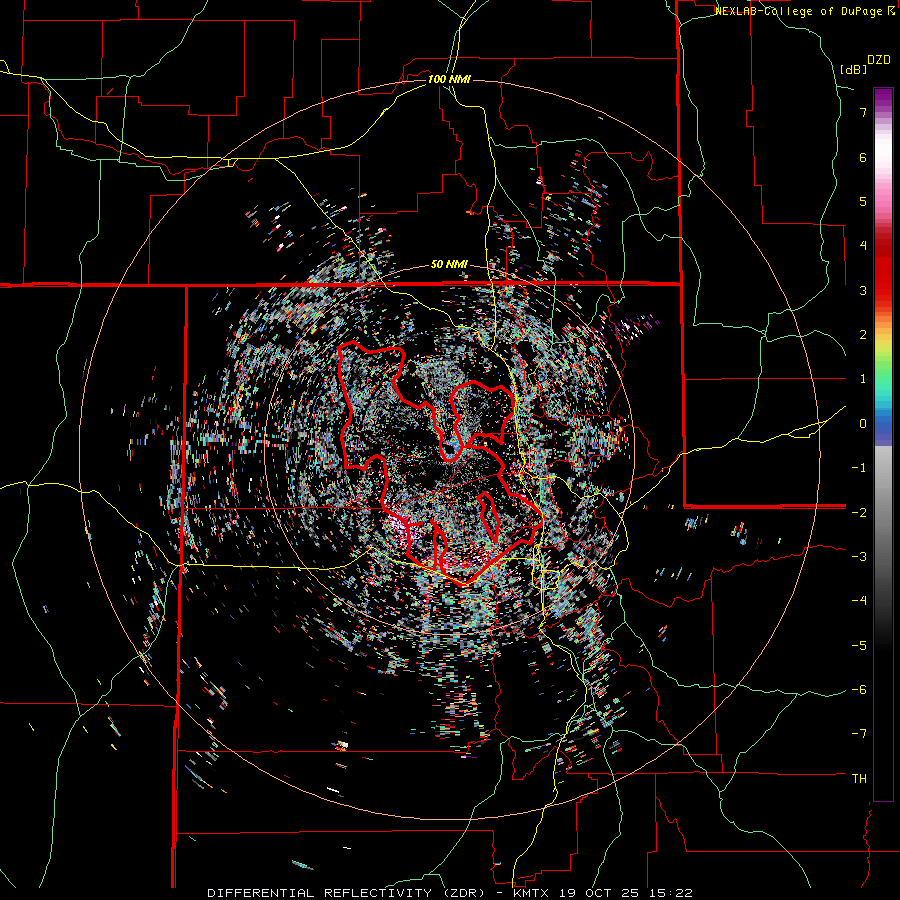The height and width of the screenshot is (900, 900).
Task: Click the -5 value on color scale
Action: [x=859, y=646]
